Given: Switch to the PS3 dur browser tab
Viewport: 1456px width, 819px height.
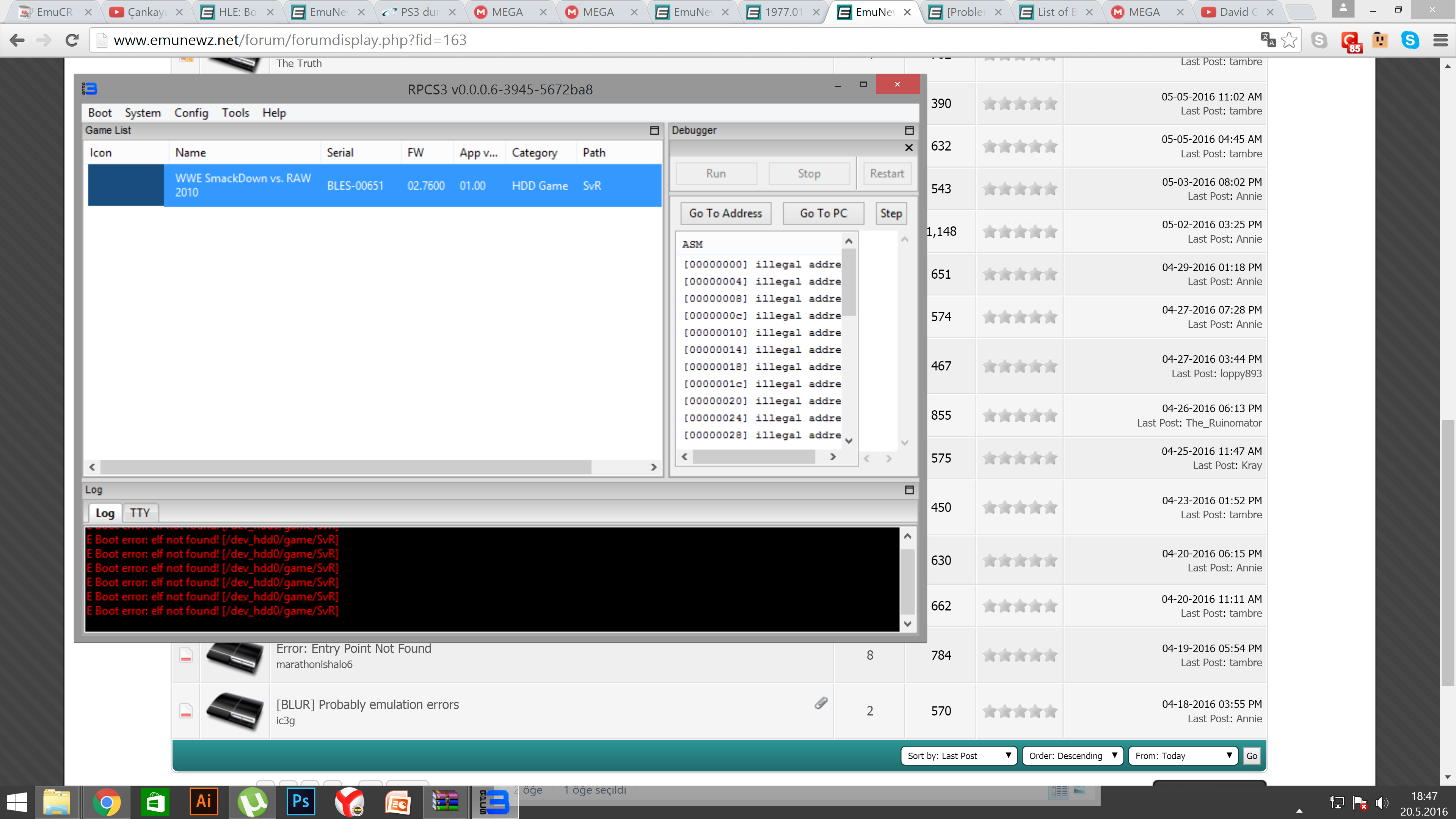Looking at the screenshot, I should point(419,12).
